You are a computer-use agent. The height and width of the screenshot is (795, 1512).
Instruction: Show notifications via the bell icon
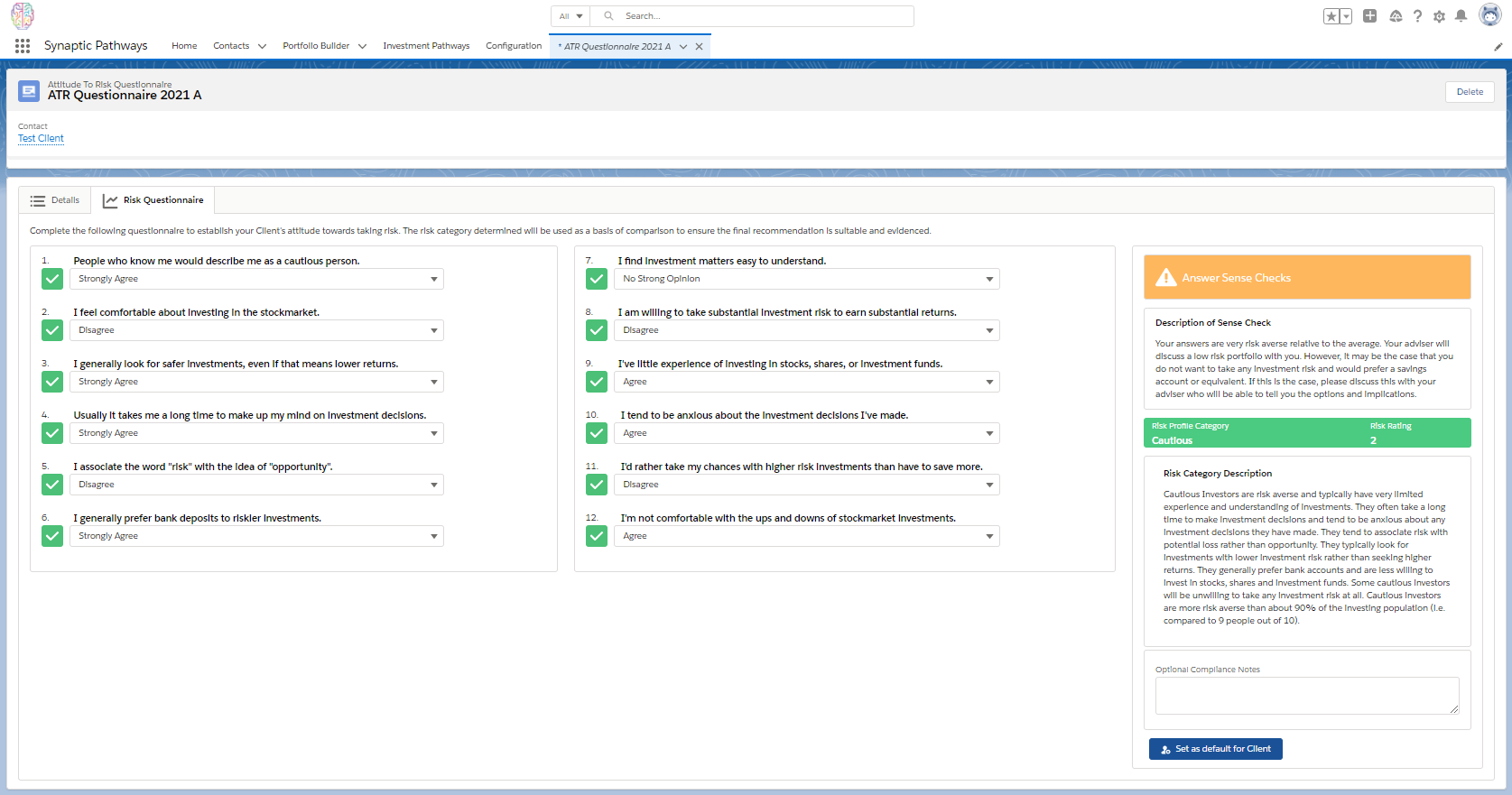(x=1461, y=16)
